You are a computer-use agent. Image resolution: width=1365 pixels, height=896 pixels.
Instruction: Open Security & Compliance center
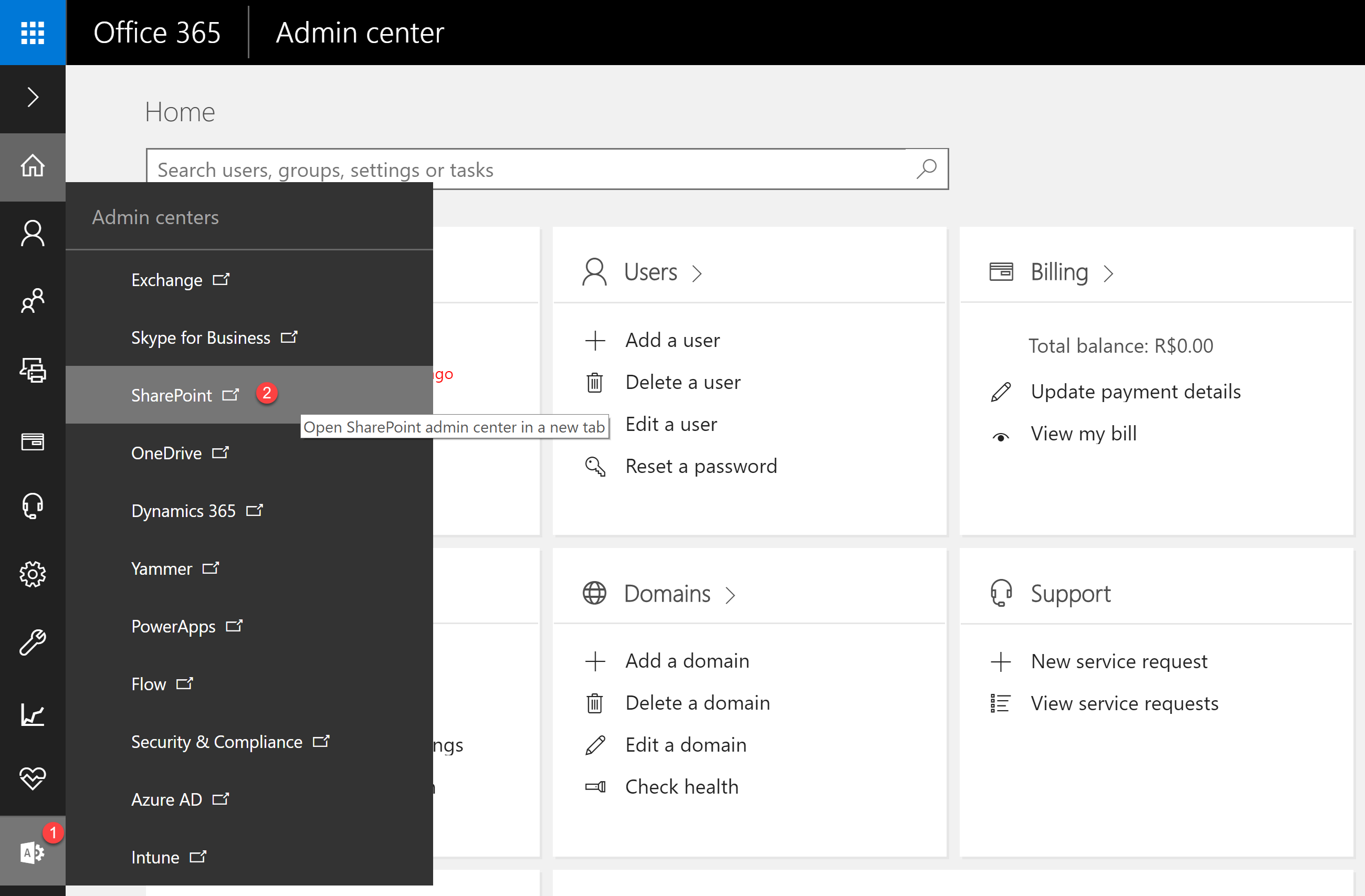(249, 742)
